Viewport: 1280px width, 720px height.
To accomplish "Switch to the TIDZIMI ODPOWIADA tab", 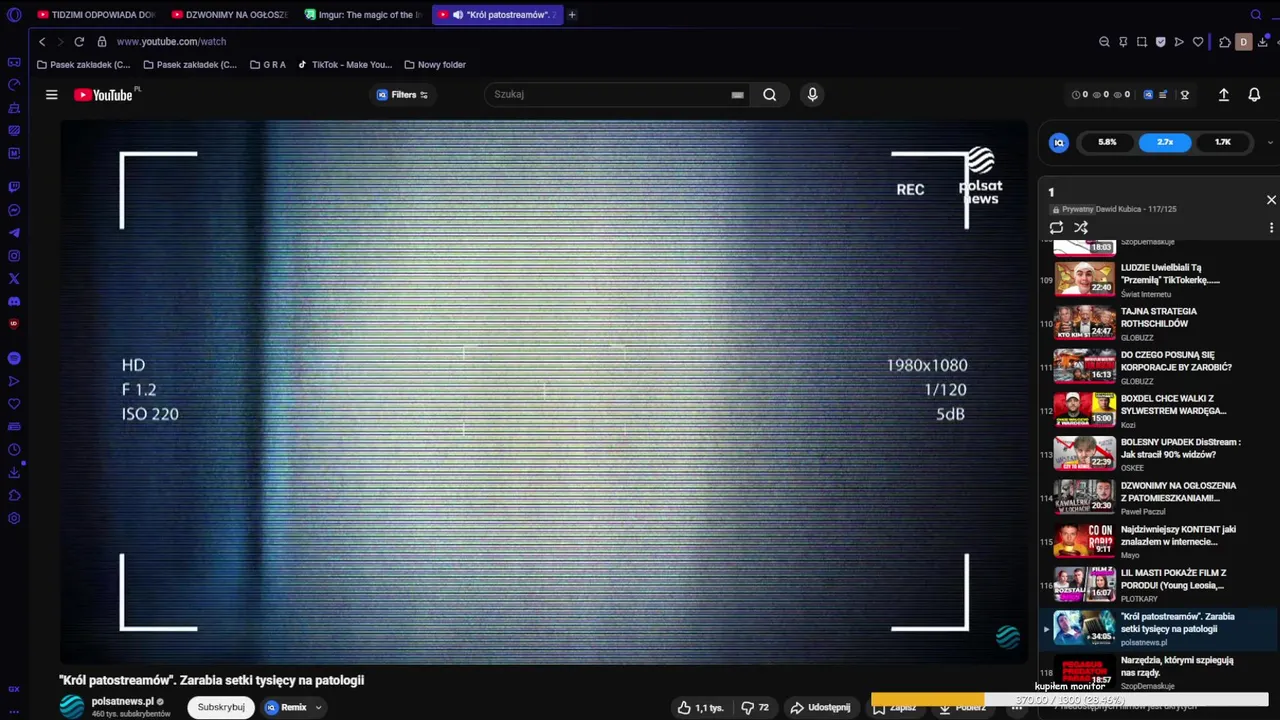I will pyautogui.click(x=95, y=15).
